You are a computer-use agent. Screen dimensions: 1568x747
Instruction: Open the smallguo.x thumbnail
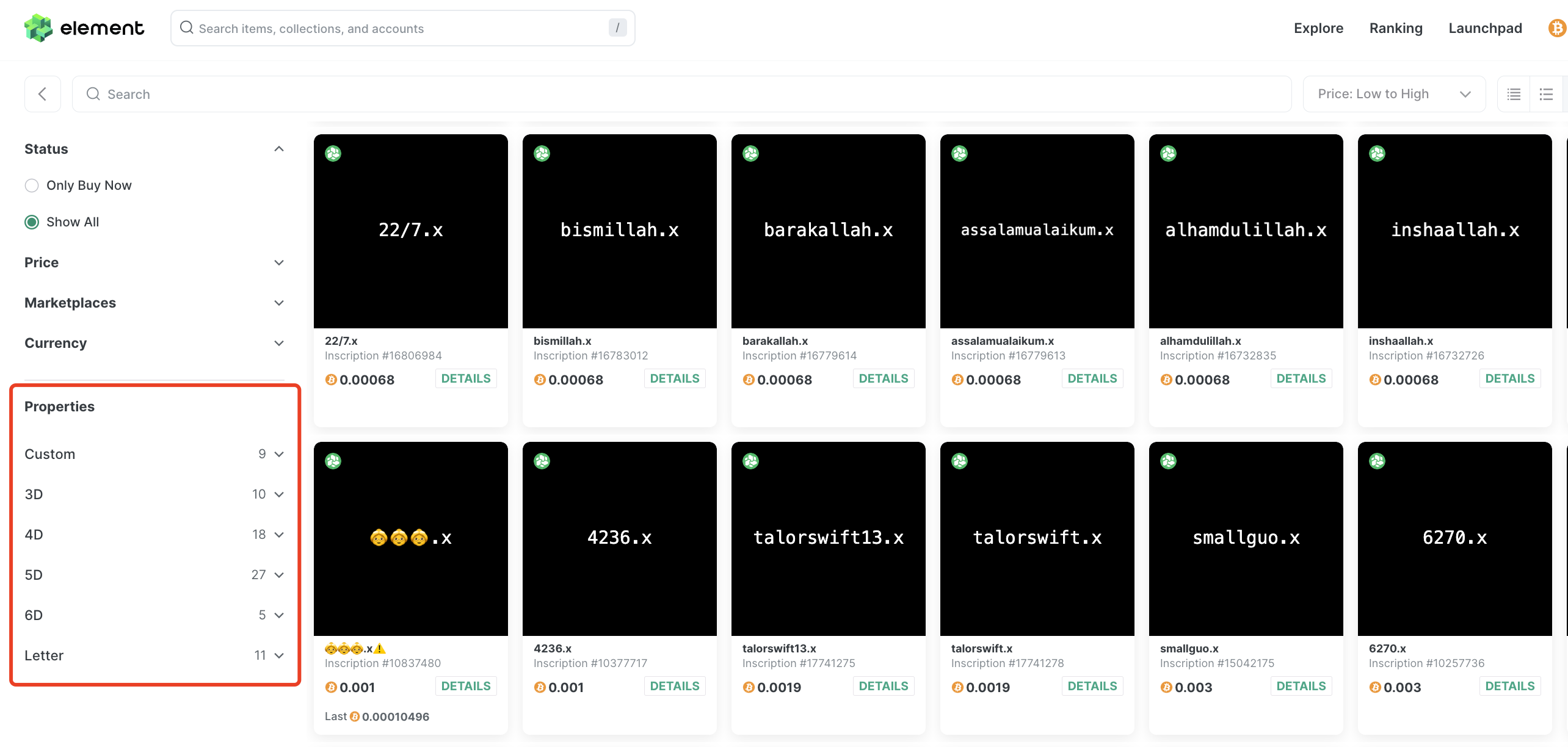tap(1246, 538)
